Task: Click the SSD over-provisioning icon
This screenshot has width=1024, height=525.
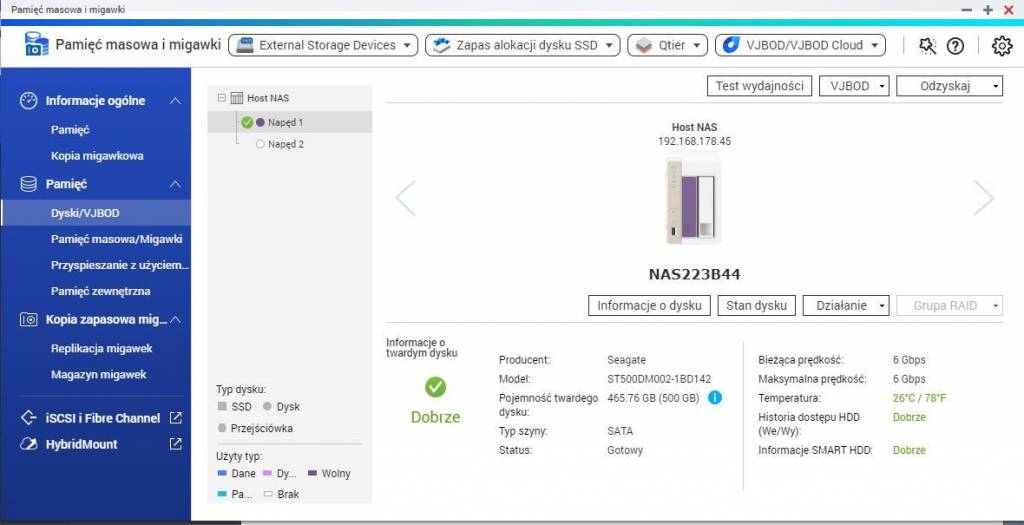Action: (x=442, y=45)
